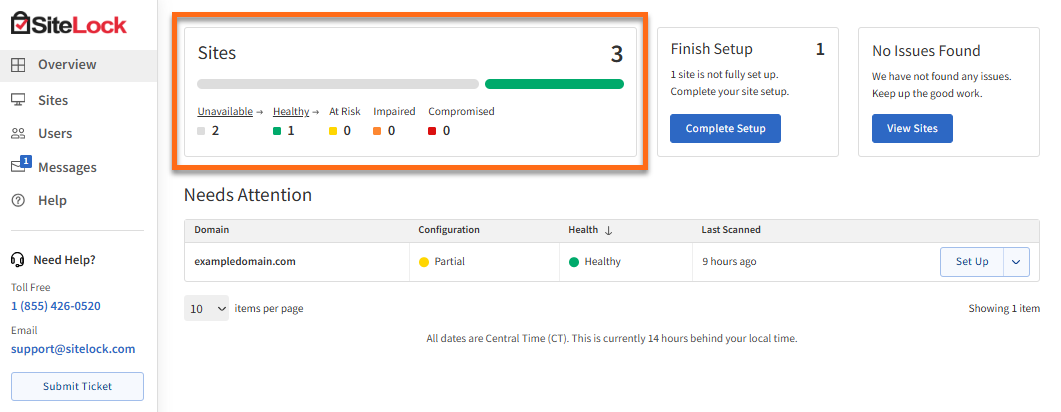Click the Messages envelope icon with badge
Viewport: 1061px width, 412px height.
click(19, 166)
